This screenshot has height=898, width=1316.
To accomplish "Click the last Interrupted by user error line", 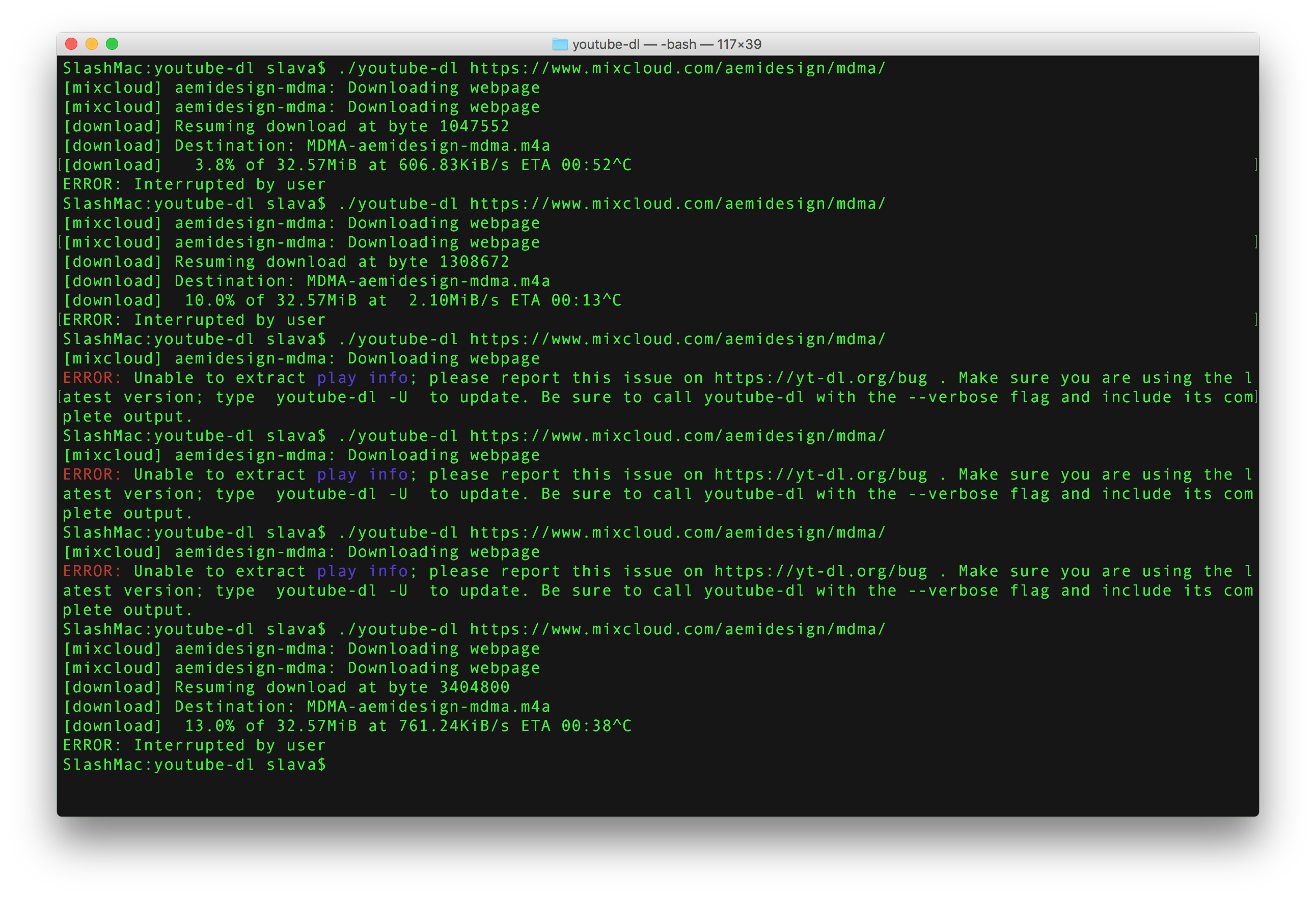I will tap(194, 745).
